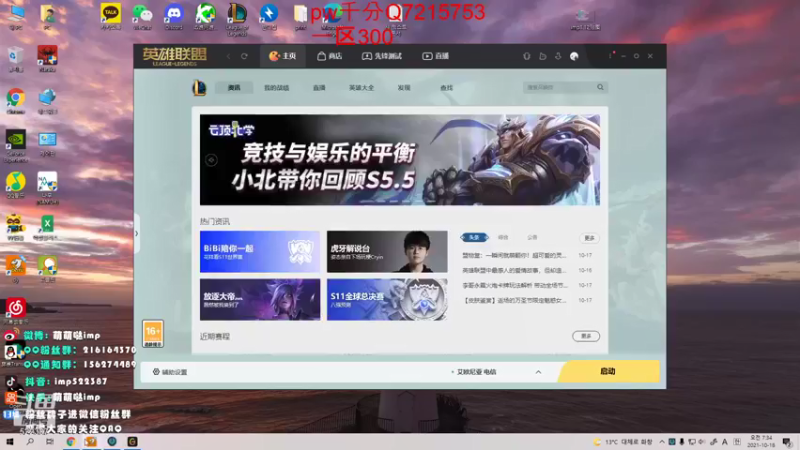Open the 商店 store tab
800x450 pixels.
coord(330,56)
